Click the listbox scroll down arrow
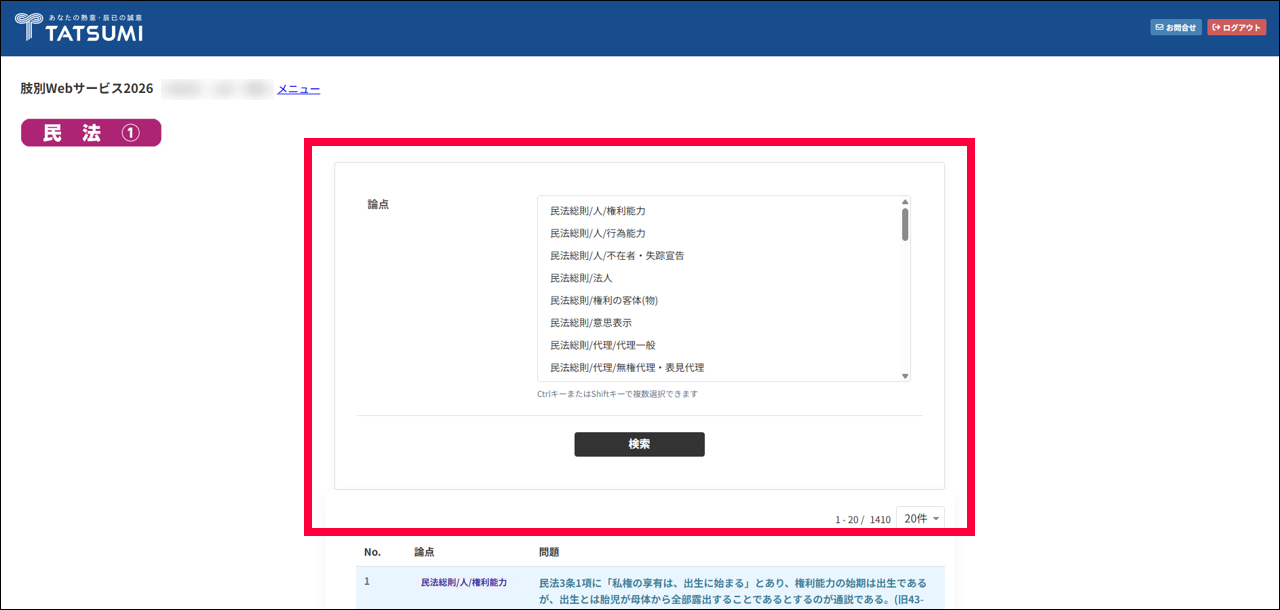1280x610 pixels. pos(905,376)
